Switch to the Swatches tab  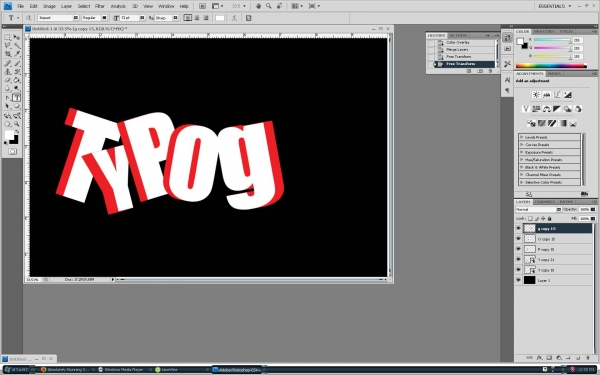[544, 31]
